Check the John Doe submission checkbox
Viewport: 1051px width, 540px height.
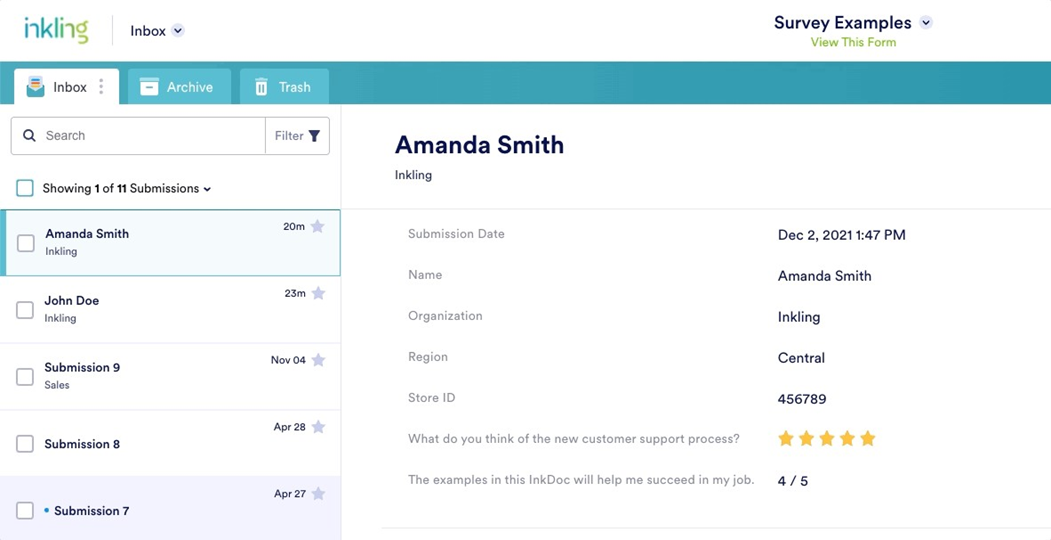25,310
